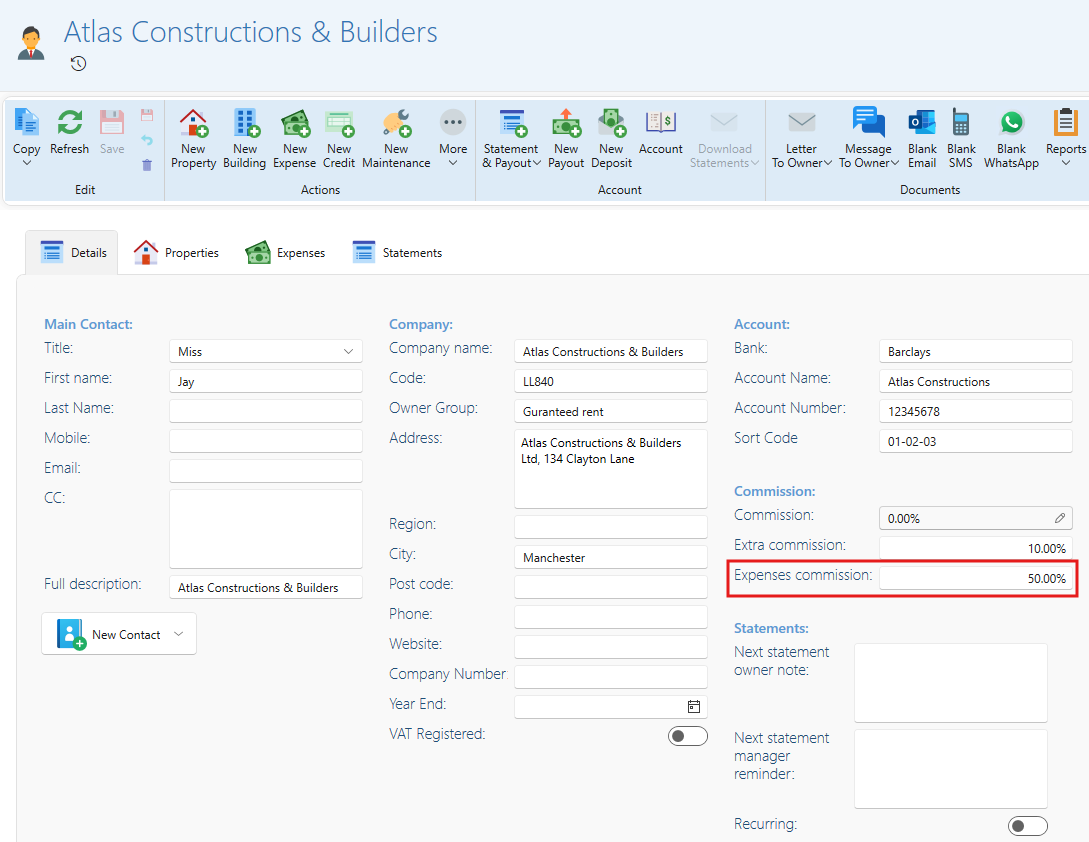The image size is (1089, 842).
Task: Compose a Blank WhatsApp message
Action: coord(1011,139)
